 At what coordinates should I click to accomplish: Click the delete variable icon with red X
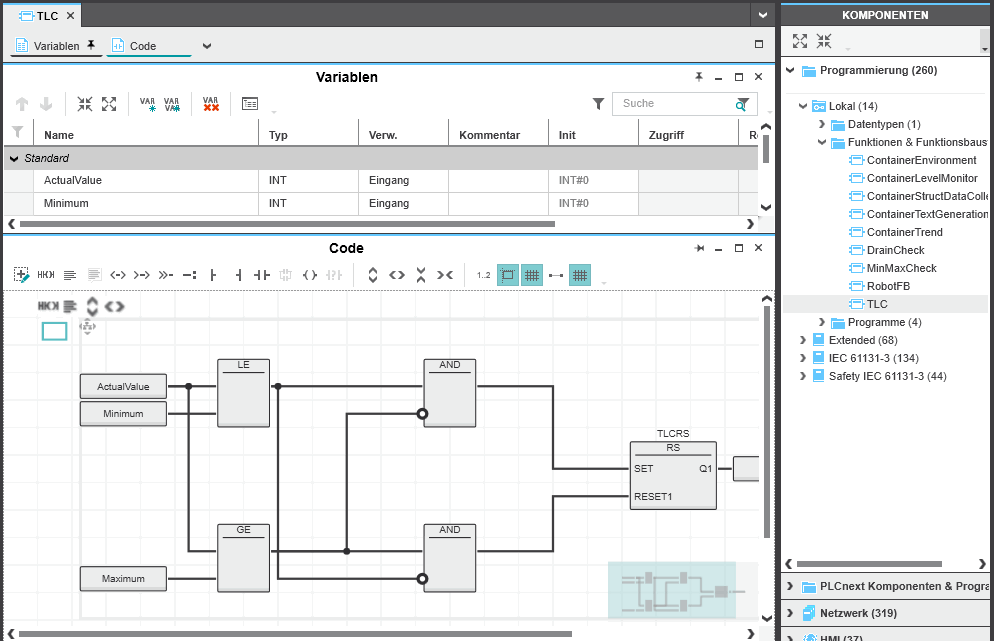(211, 104)
